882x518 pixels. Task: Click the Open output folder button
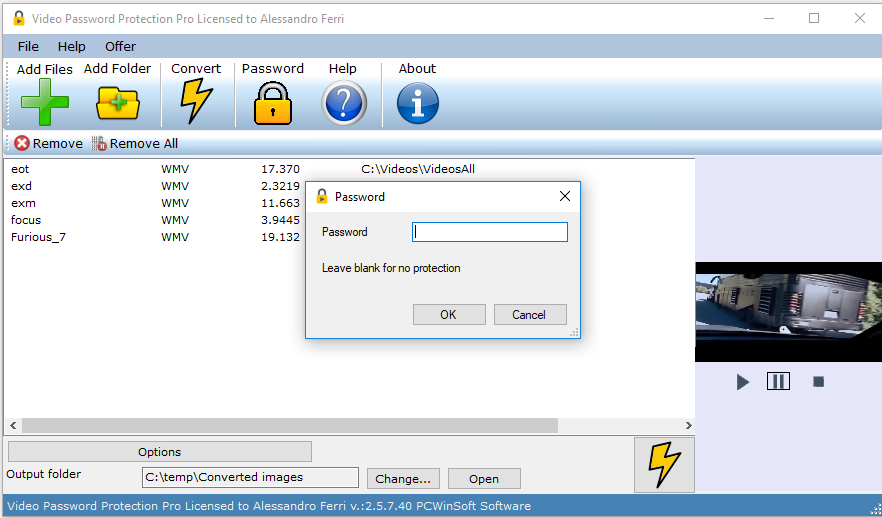coord(484,479)
